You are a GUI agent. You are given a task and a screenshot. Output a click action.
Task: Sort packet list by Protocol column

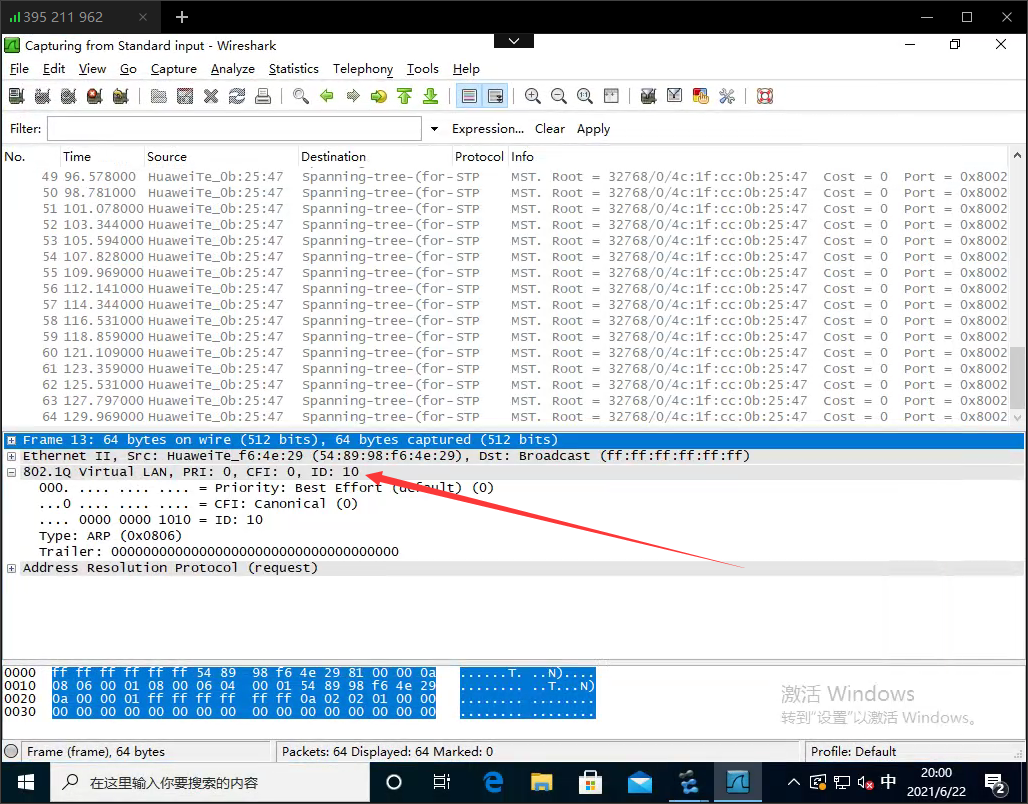point(479,157)
